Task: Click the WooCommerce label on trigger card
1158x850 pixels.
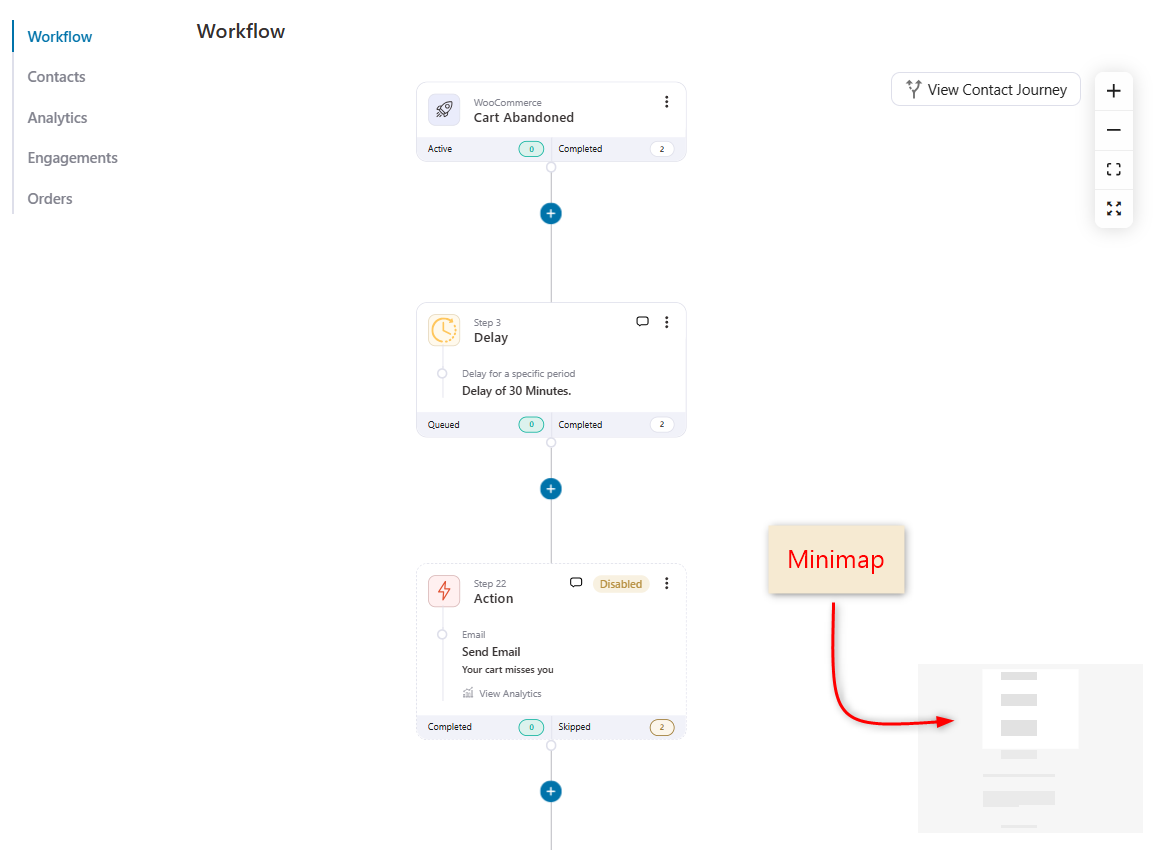Action: coord(507,103)
